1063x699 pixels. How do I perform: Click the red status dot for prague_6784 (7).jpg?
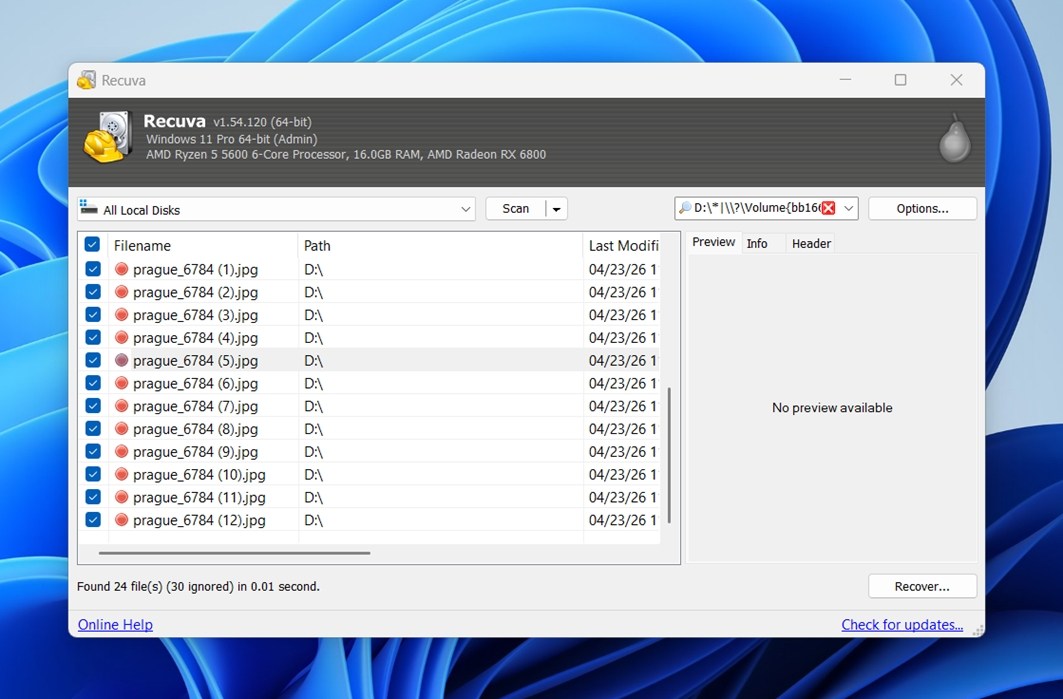(x=121, y=406)
